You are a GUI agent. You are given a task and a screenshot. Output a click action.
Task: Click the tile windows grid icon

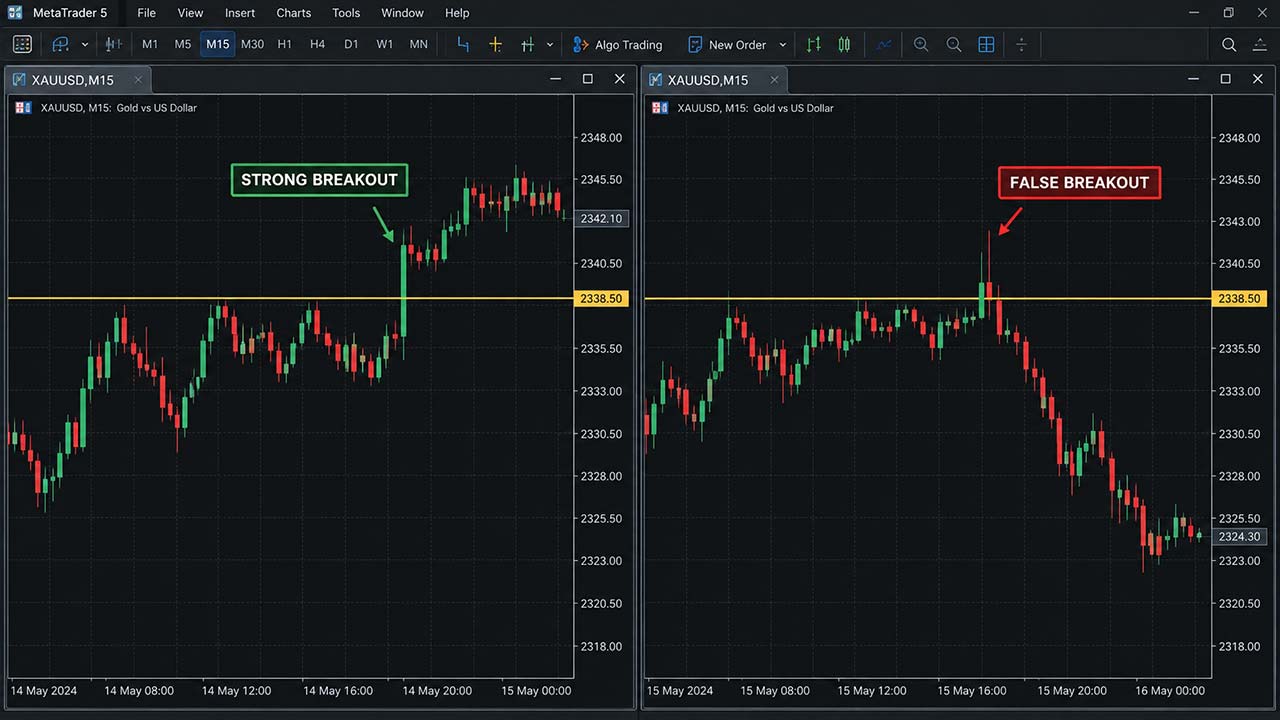tap(986, 44)
